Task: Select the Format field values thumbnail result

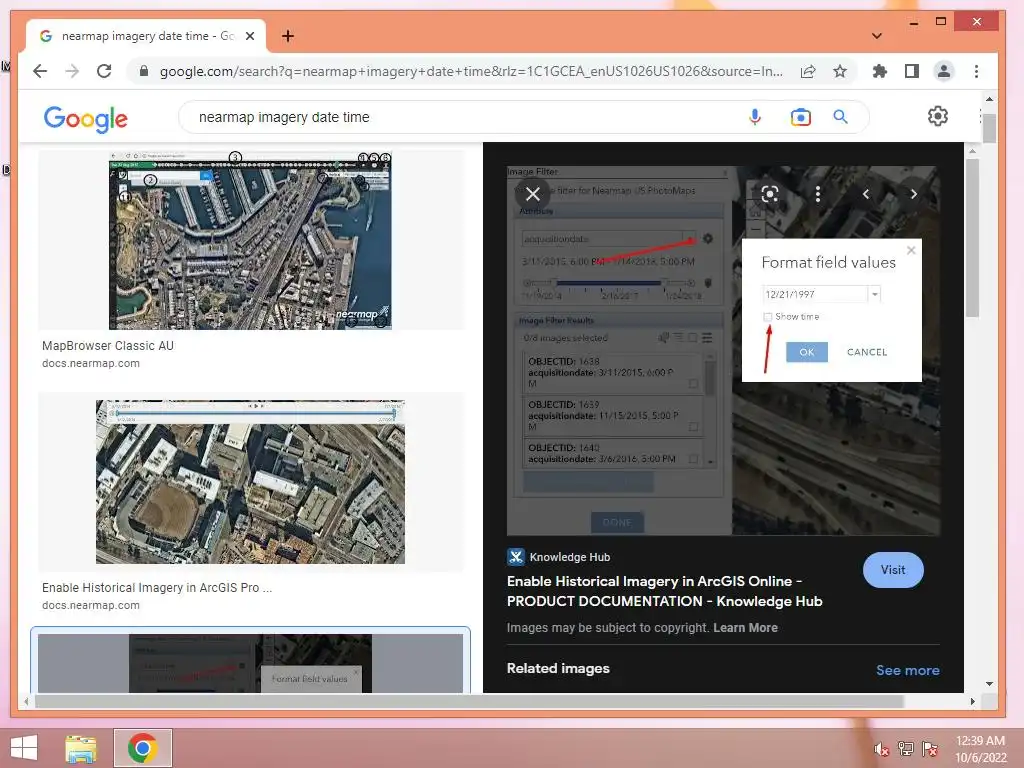Action: pos(250,663)
